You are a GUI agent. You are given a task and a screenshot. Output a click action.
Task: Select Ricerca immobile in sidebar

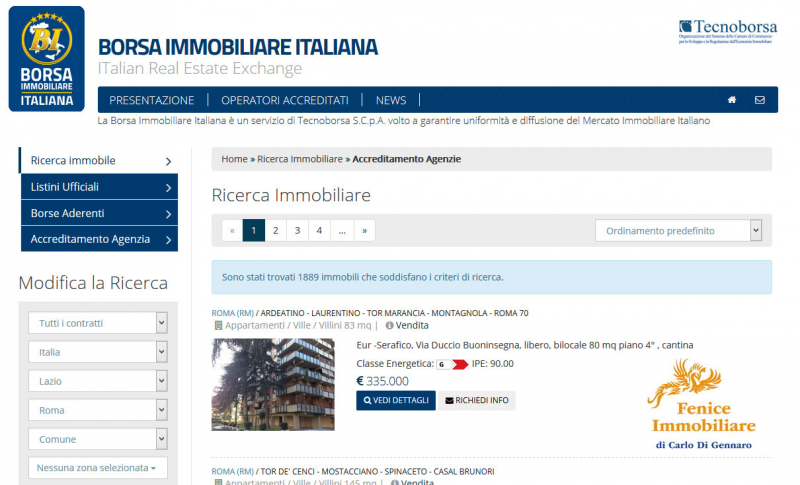[x=98, y=161]
